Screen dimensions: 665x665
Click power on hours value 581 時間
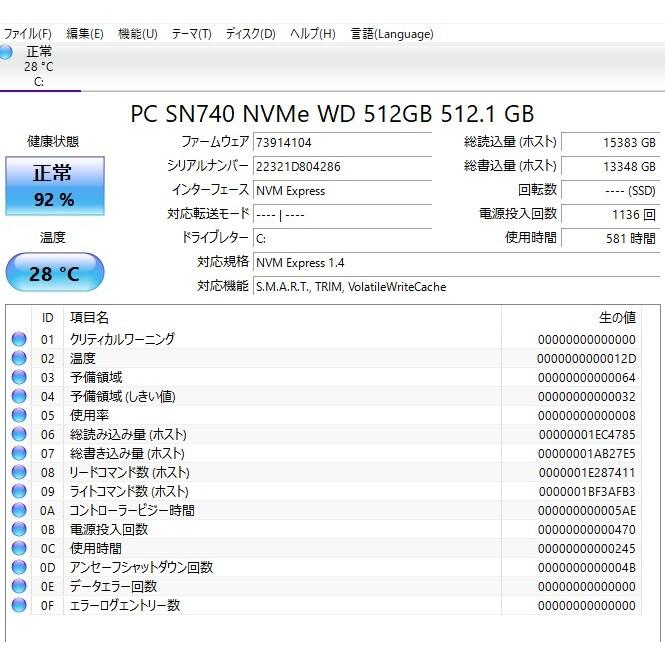[x=611, y=238]
